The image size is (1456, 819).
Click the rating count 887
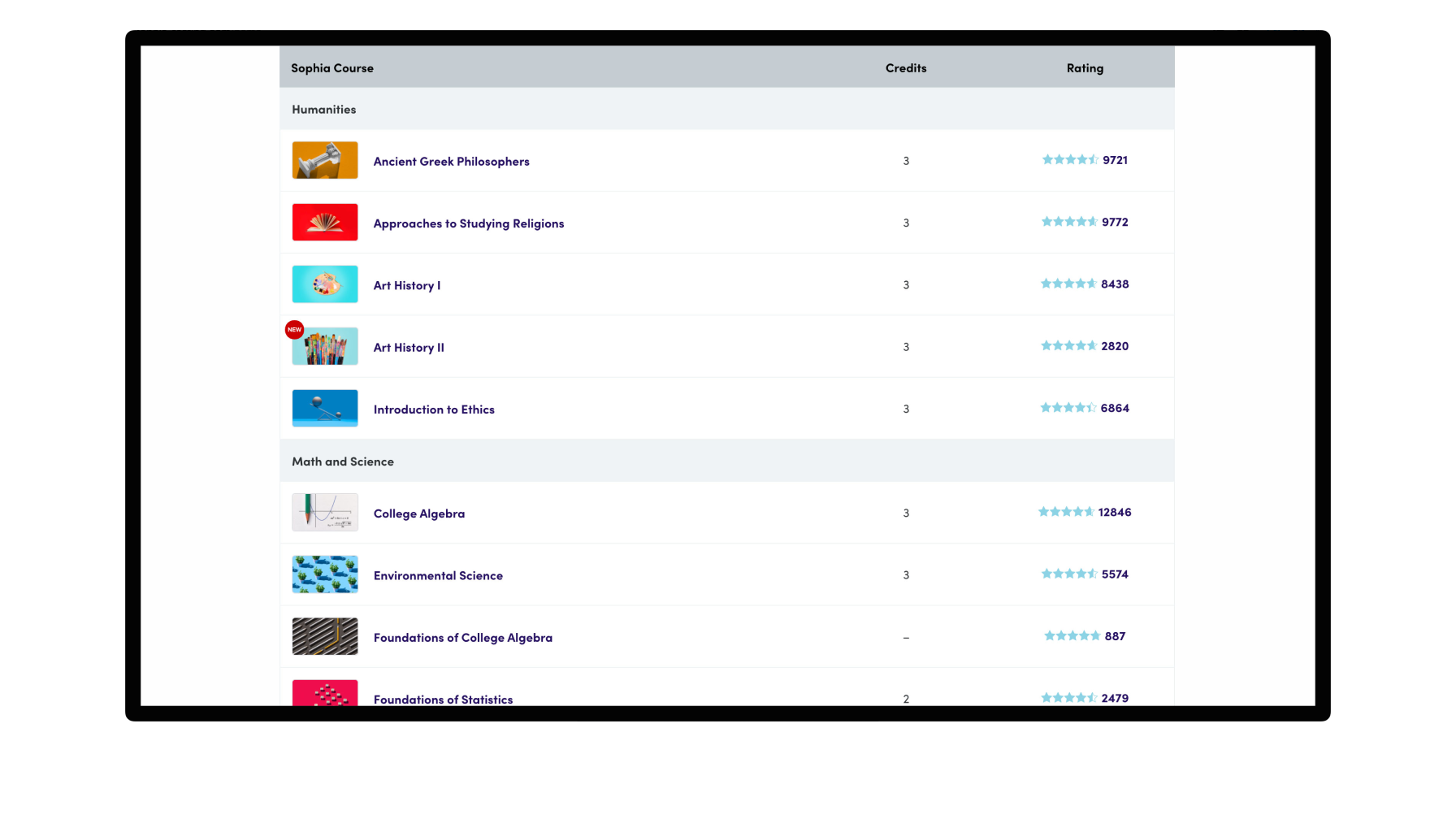pos(1115,636)
